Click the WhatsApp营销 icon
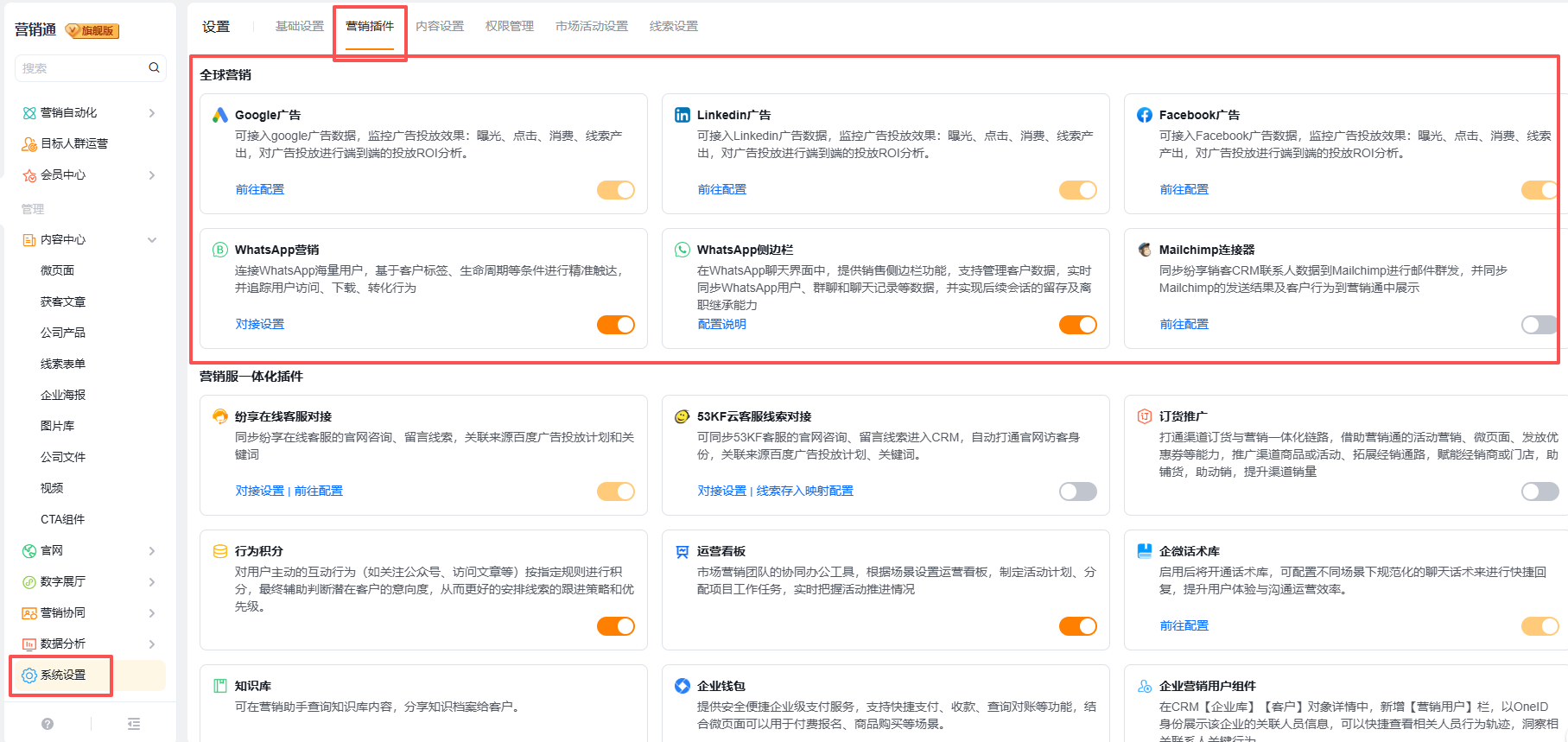The width and height of the screenshot is (1568, 742). click(220, 250)
